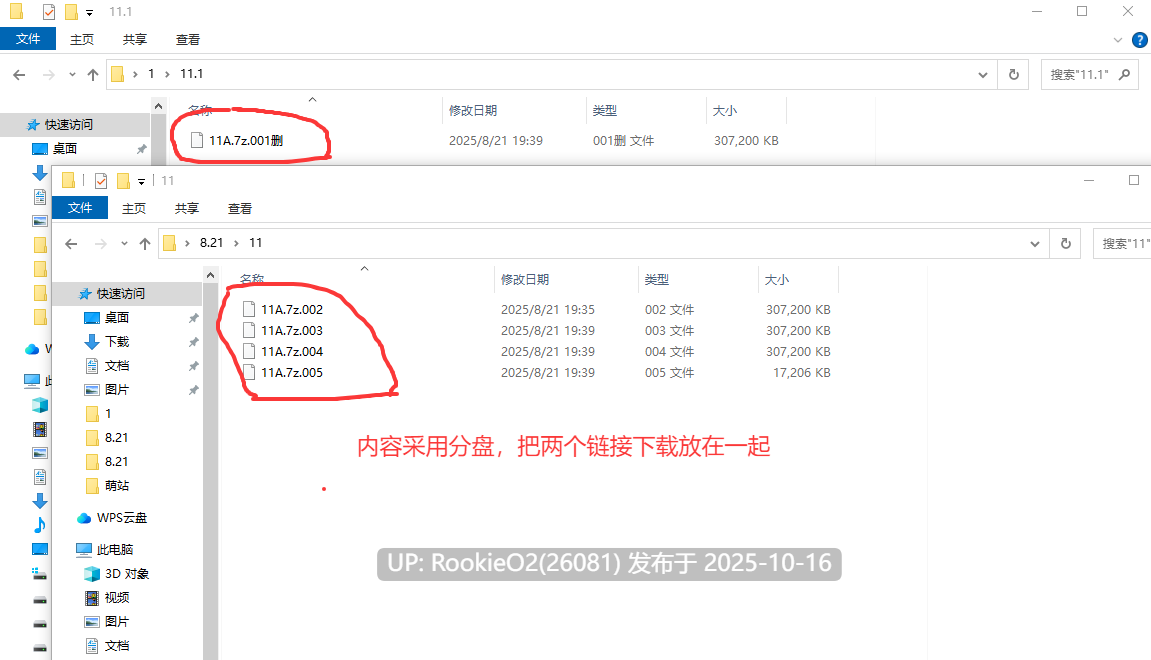The width and height of the screenshot is (1151, 660).
Task: Unpin 下载 pin icon in 11 window sidebar
Action: click(x=193, y=342)
